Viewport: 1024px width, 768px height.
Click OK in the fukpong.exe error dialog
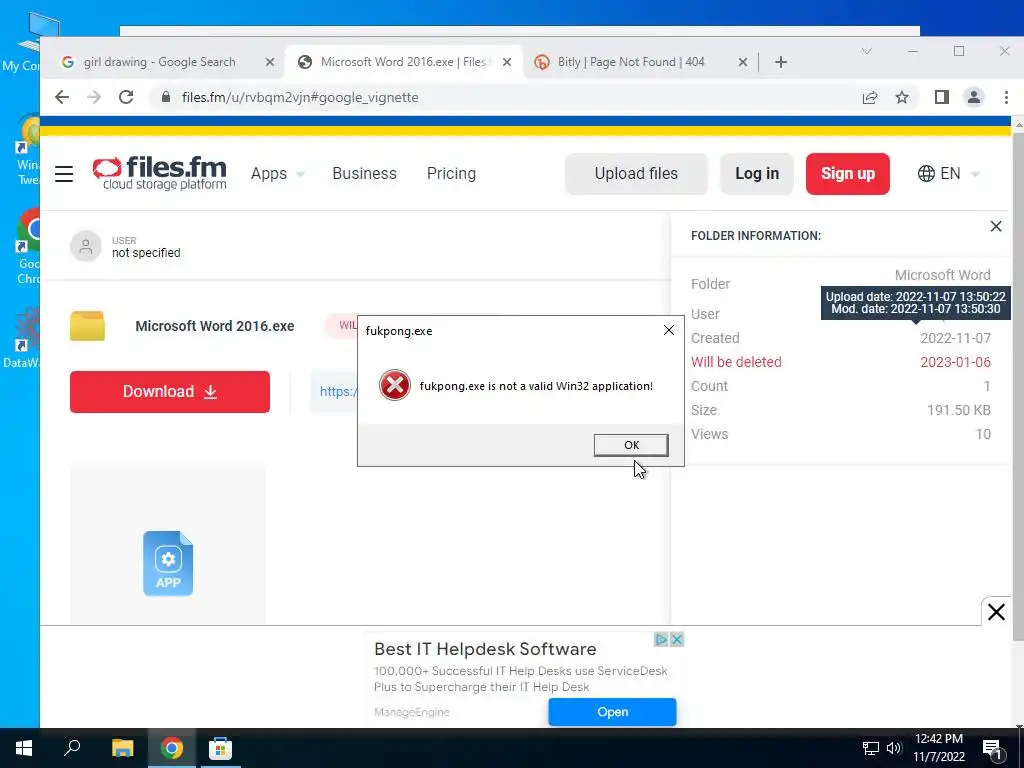(631, 445)
